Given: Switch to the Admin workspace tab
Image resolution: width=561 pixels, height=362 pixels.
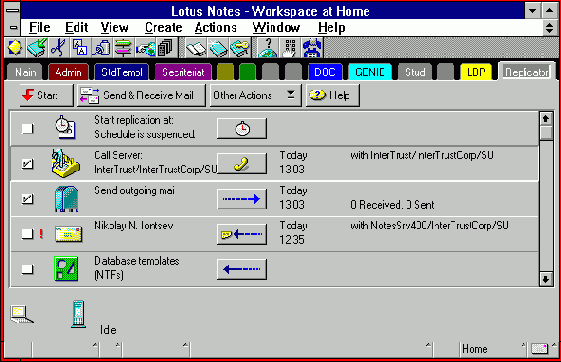Looking at the screenshot, I should 68,72.
